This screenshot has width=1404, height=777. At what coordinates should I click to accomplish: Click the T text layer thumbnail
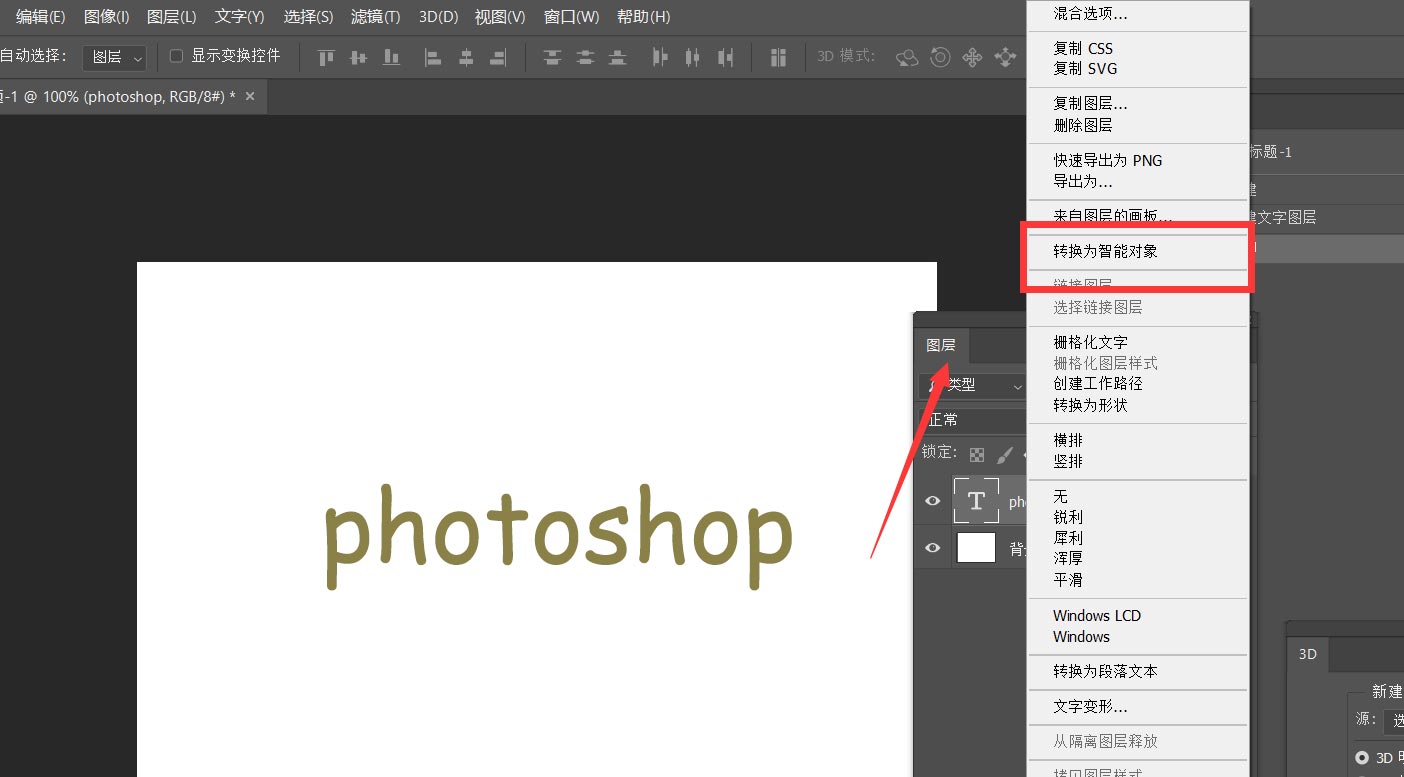click(x=976, y=501)
